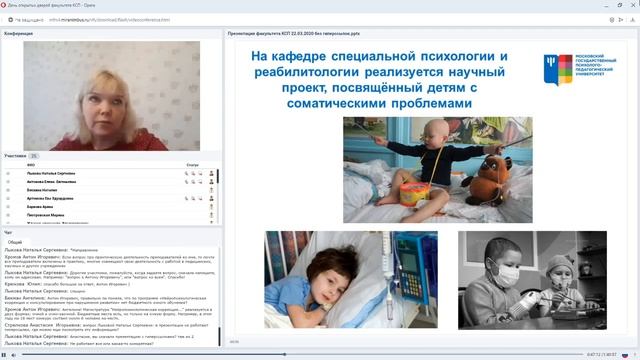
Task: Click status dot beside Артемова Ева row
Action: click(x=8, y=198)
